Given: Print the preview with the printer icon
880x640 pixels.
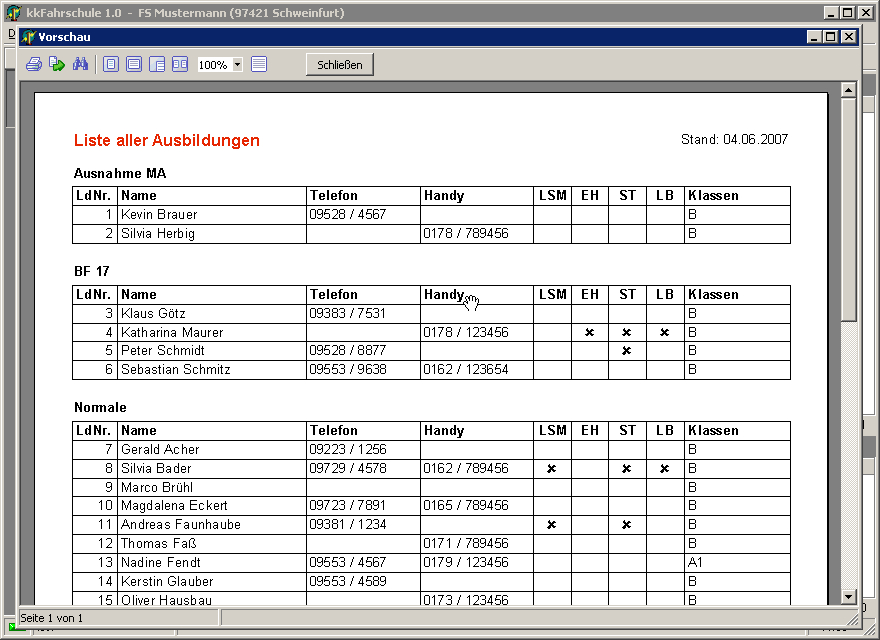Looking at the screenshot, I should [x=34, y=65].
